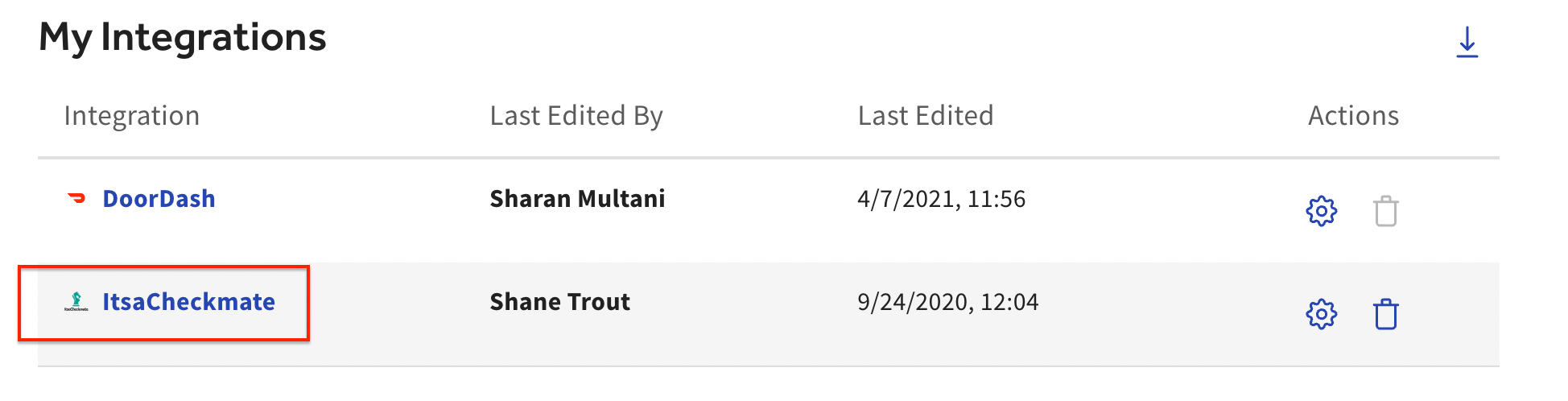This screenshot has width=1568, height=401.
Task: Open DoorDash integration settings gear
Action: (x=1321, y=212)
